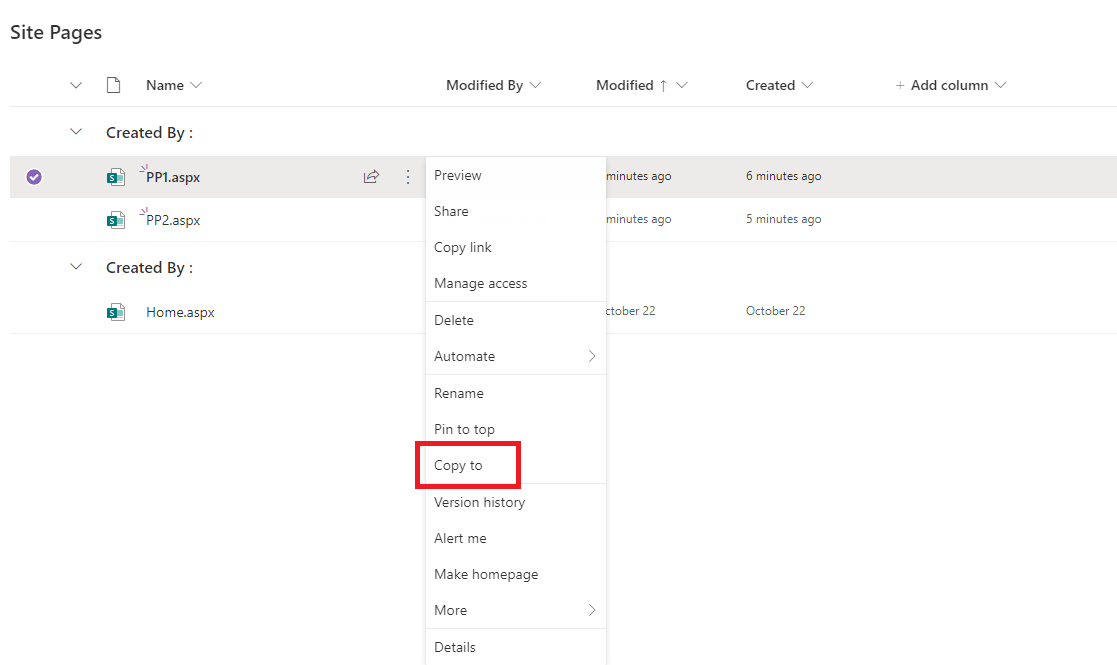1117x665 pixels.
Task: Click the SharePoint page icon beside PP1.aspx
Action: coord(115,177)
